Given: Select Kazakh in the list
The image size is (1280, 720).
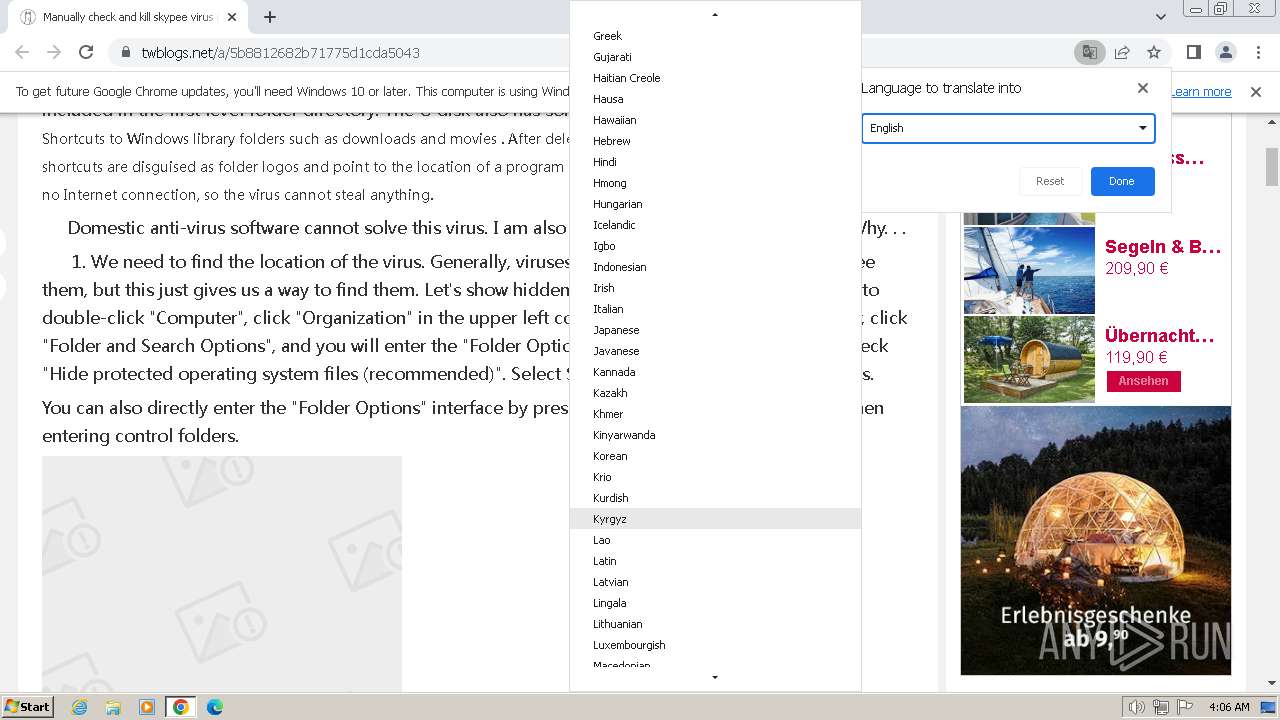Looking at the screenshot, I should [715, 393].
